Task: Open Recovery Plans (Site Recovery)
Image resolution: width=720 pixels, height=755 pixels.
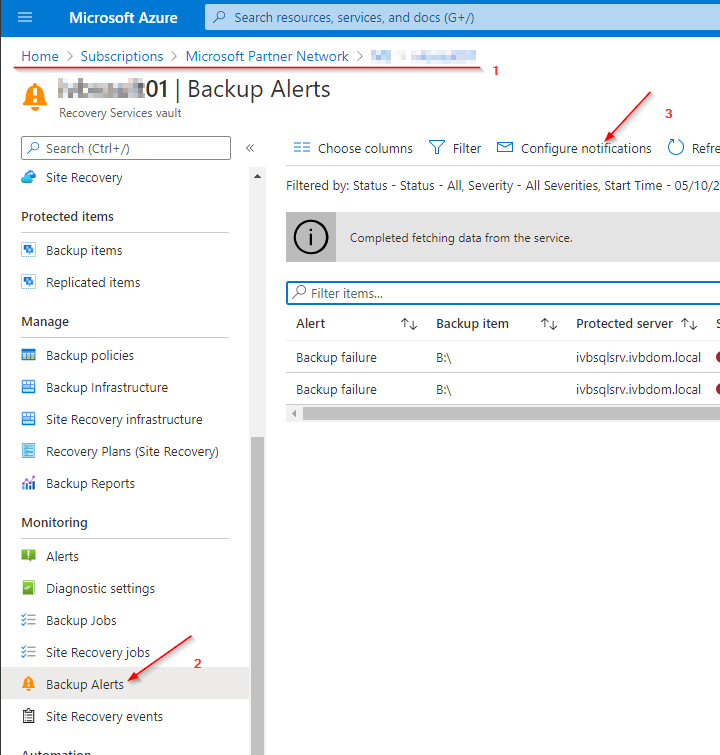Action: click(x=132, y=452)
